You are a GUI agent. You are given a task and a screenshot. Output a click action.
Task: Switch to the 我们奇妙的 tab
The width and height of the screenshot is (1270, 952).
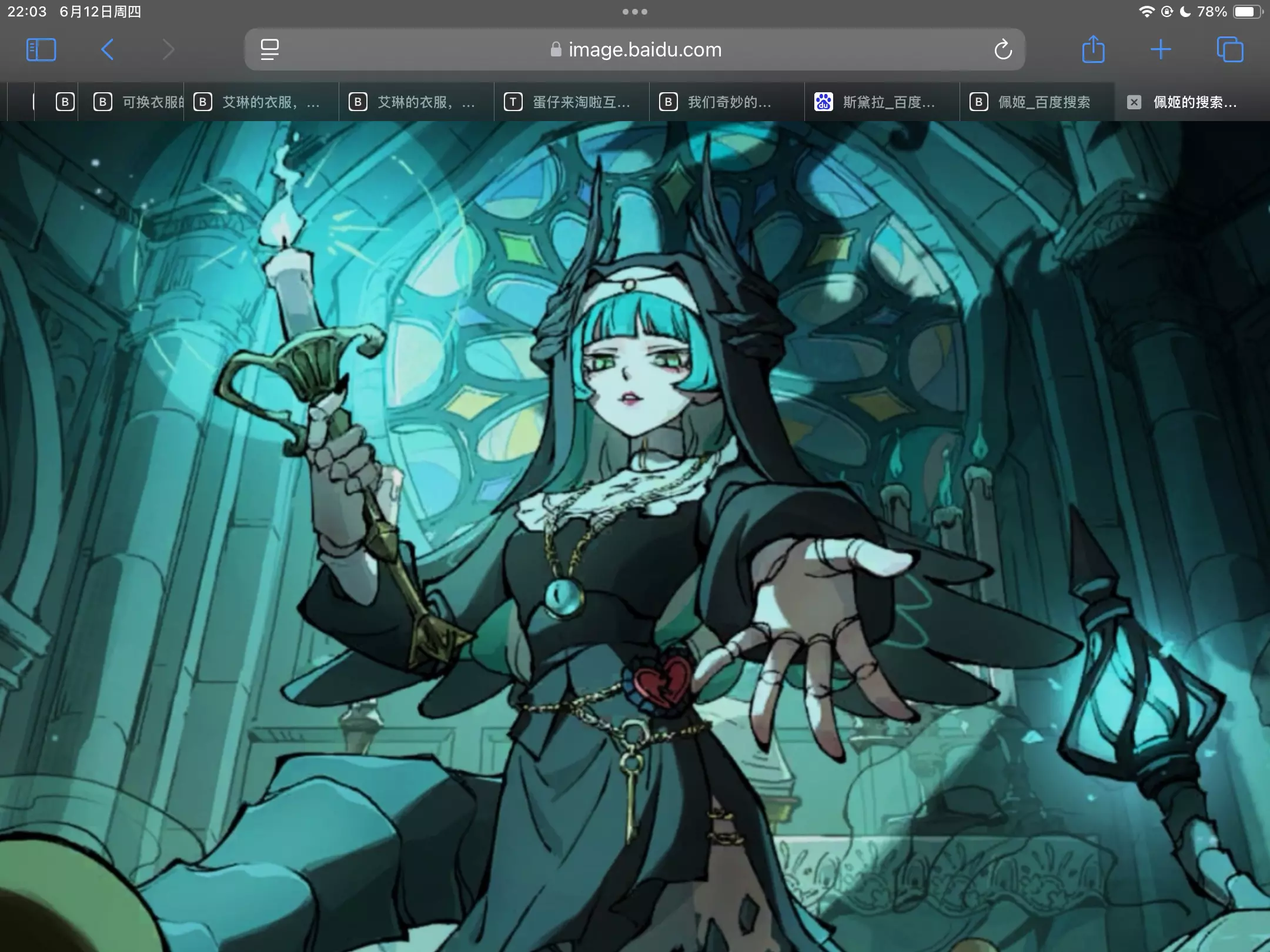pyautogui.click(x=727, y=102)
